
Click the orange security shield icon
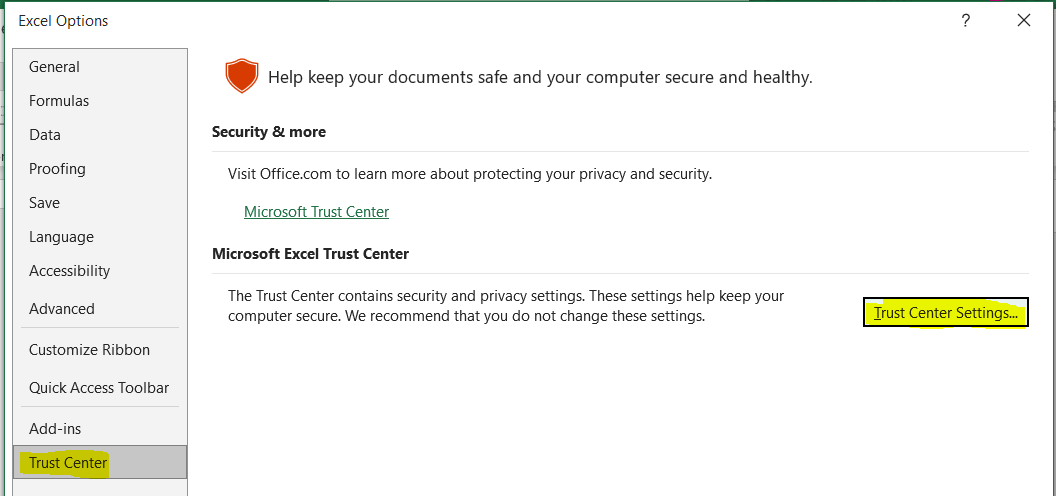click(241, 76)
